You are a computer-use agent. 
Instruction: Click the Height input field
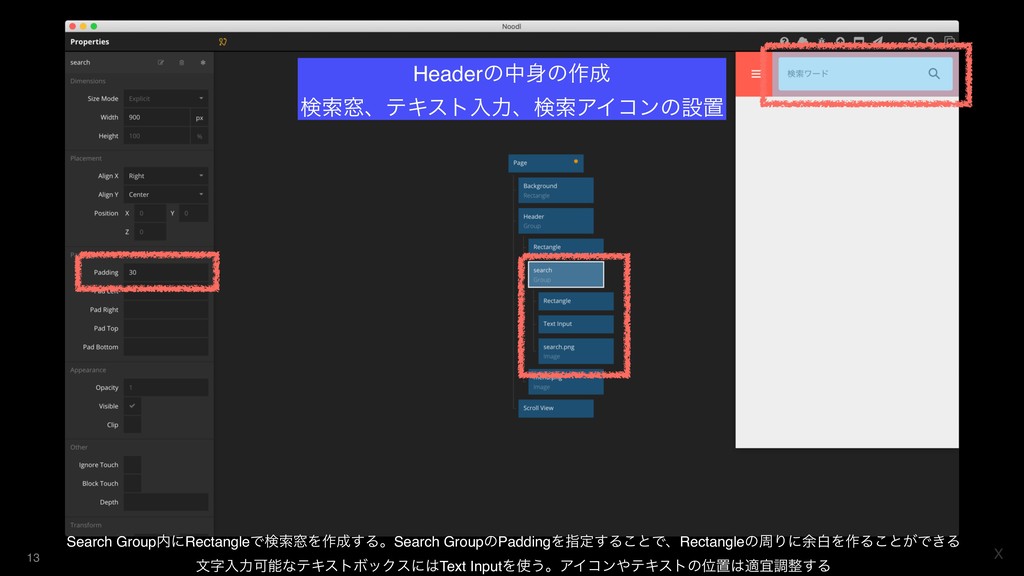157,136
